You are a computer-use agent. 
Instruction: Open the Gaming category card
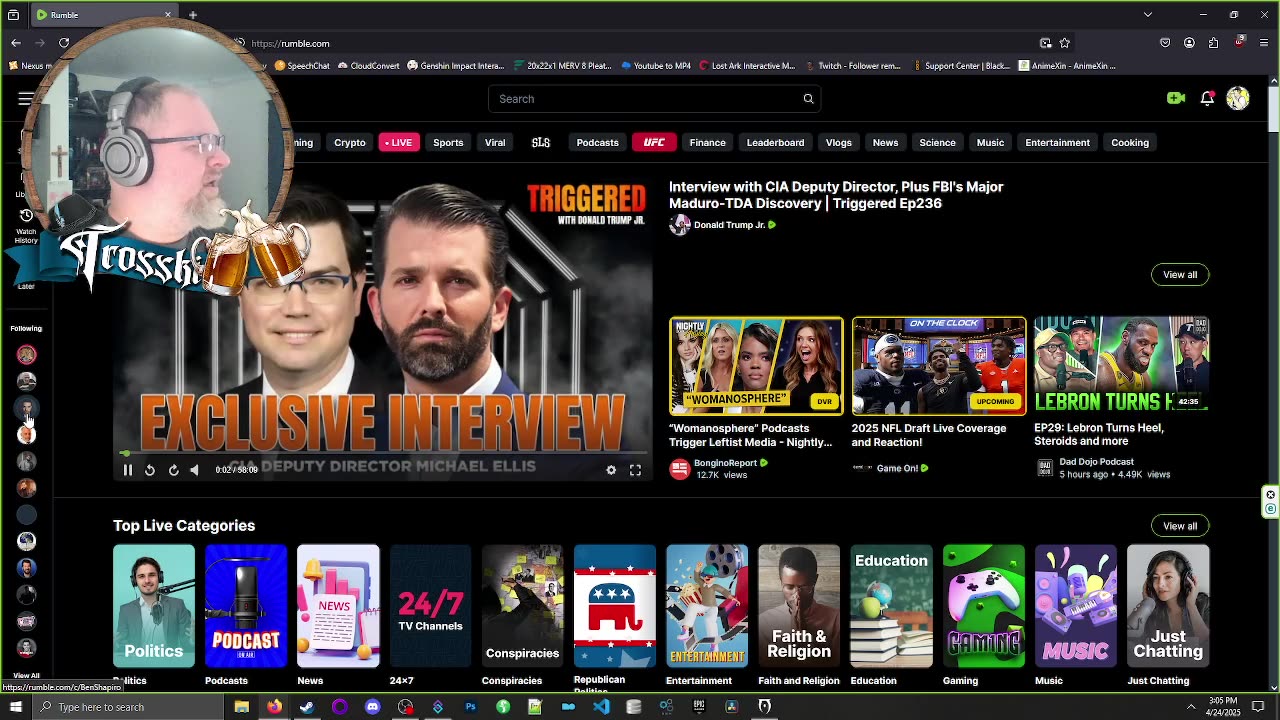pos(983,606)
